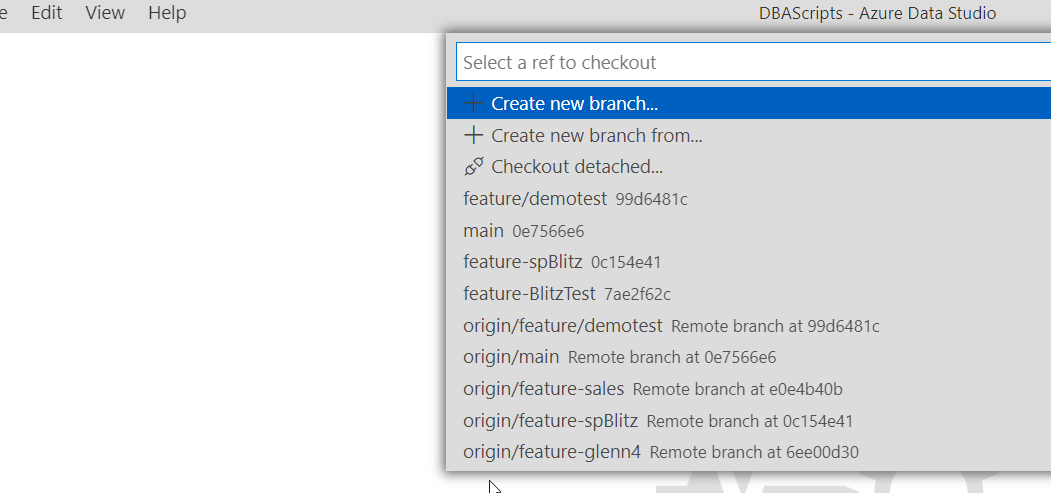This screenshot has width=1051, height=493.
Task: Pick the feature-spBlitz local branch
Action: [523, 263]
